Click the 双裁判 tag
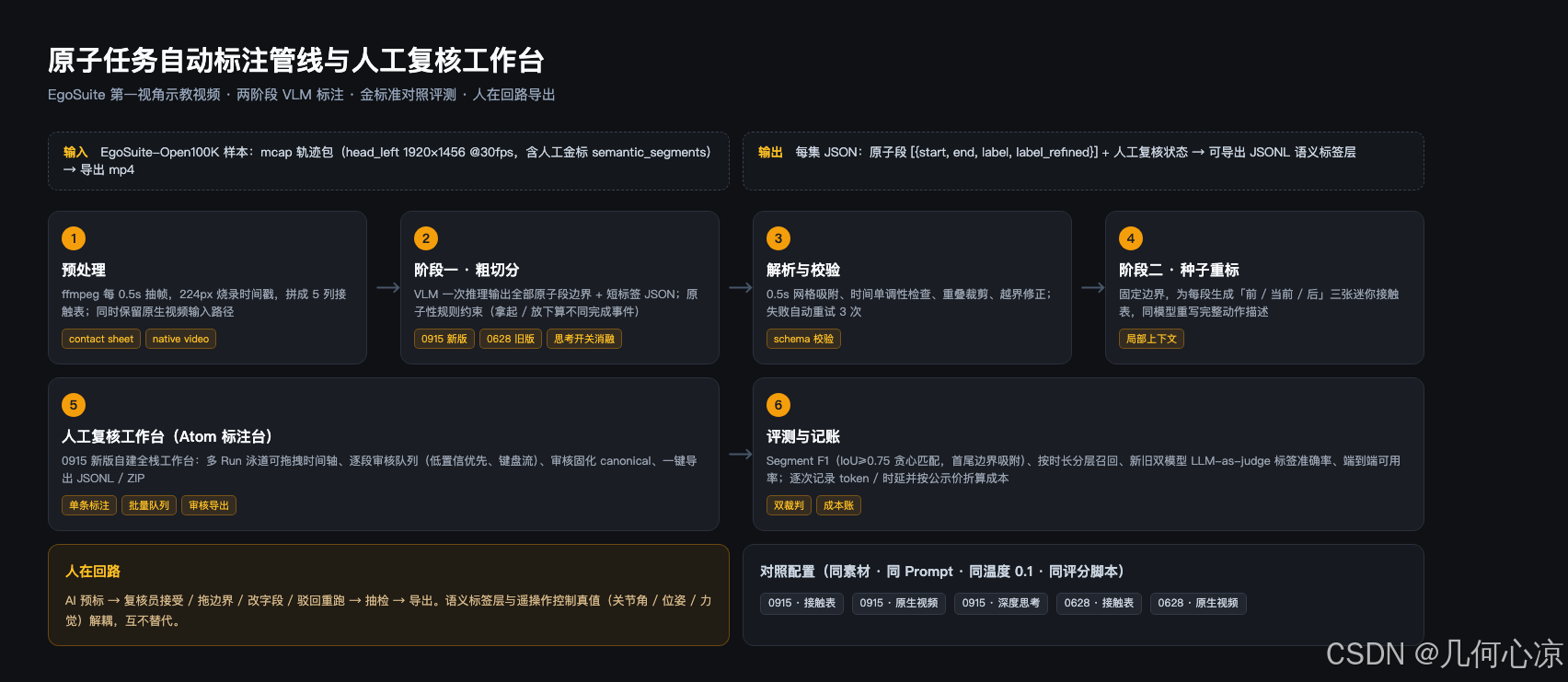This screenshot has width=1568, height=682. pyautogui.click(x=789, y=505)
